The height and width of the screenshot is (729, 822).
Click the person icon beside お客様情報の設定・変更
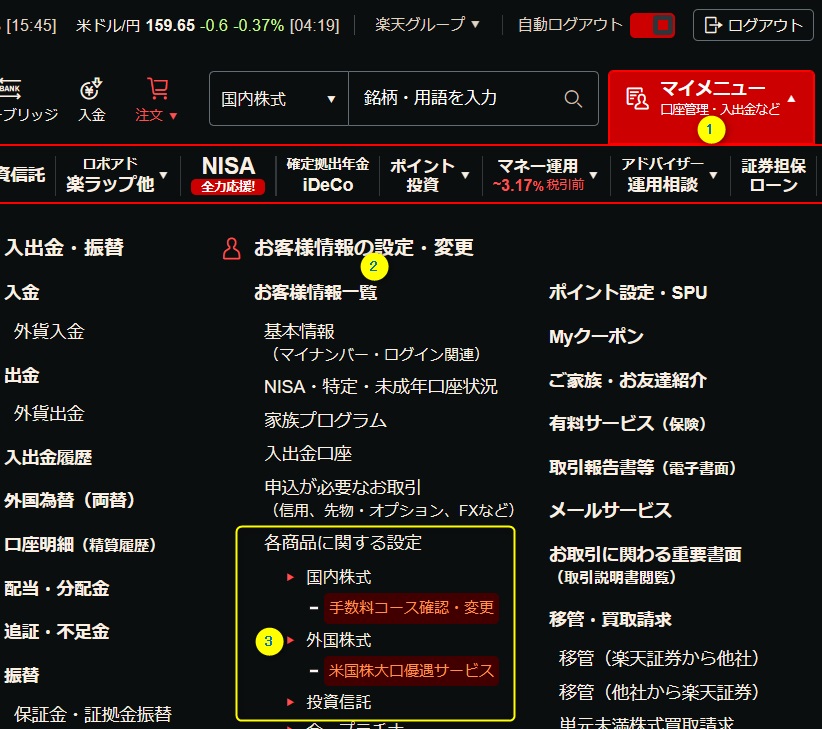coord(231,248)
